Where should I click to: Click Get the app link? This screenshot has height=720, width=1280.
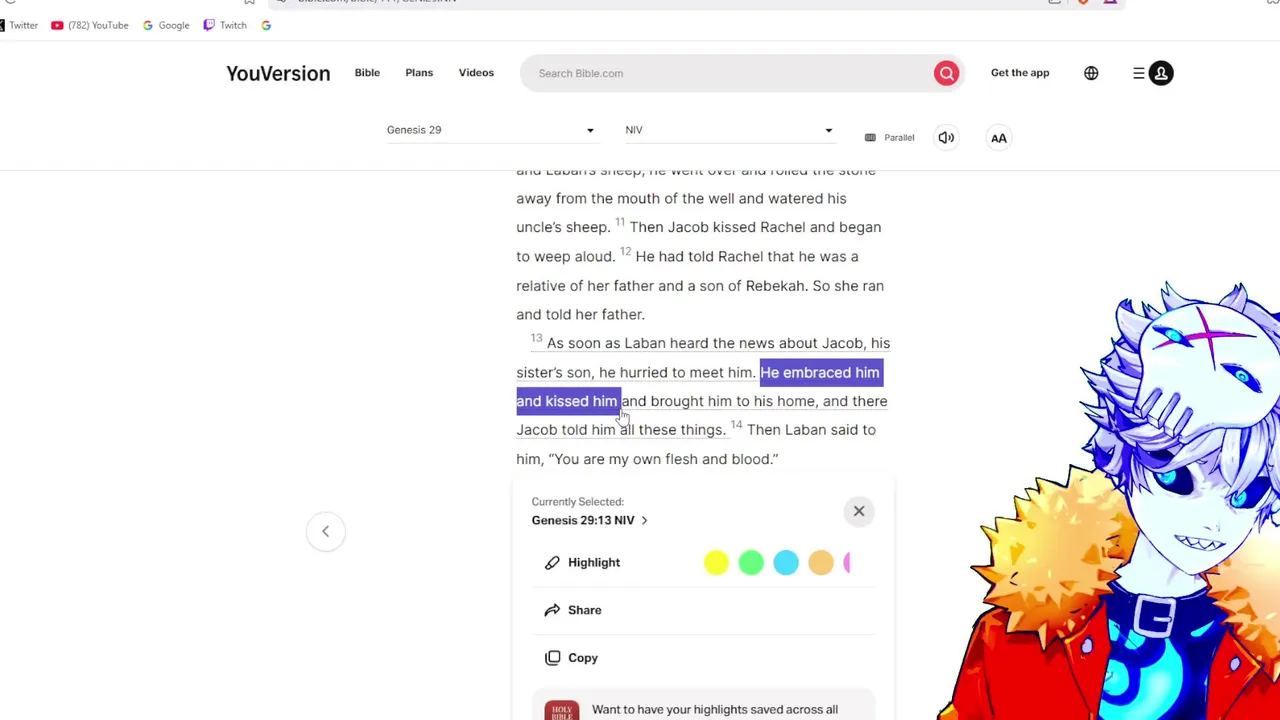click(1020, 73)
